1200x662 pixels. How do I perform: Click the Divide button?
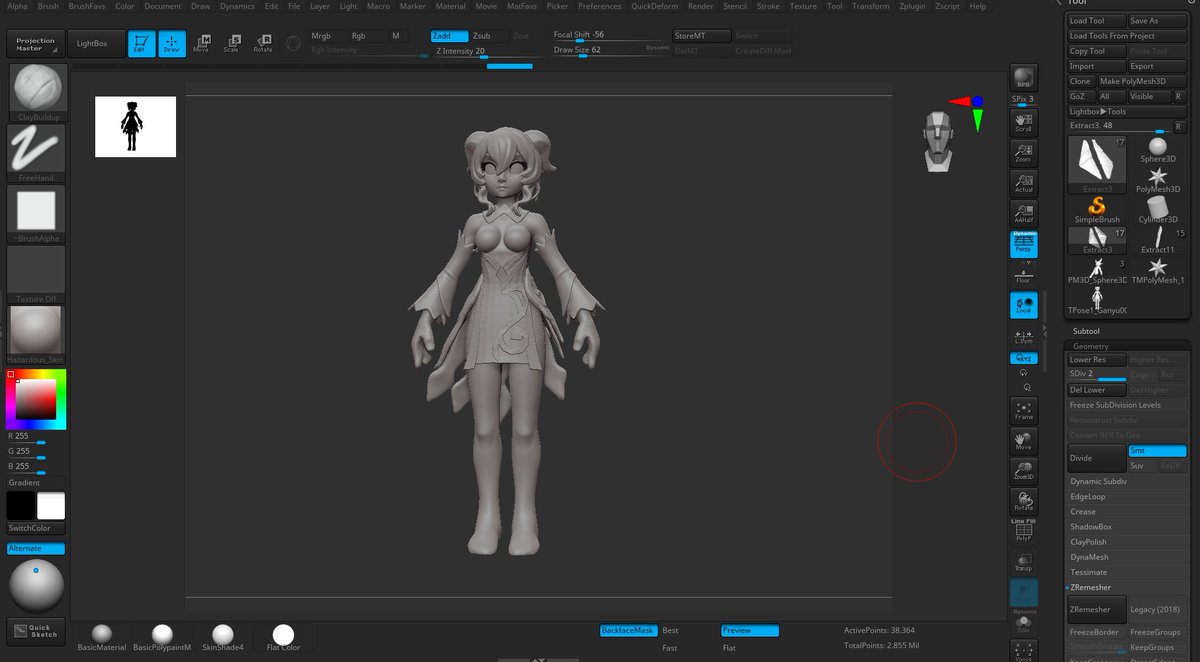click(1097, 458)
